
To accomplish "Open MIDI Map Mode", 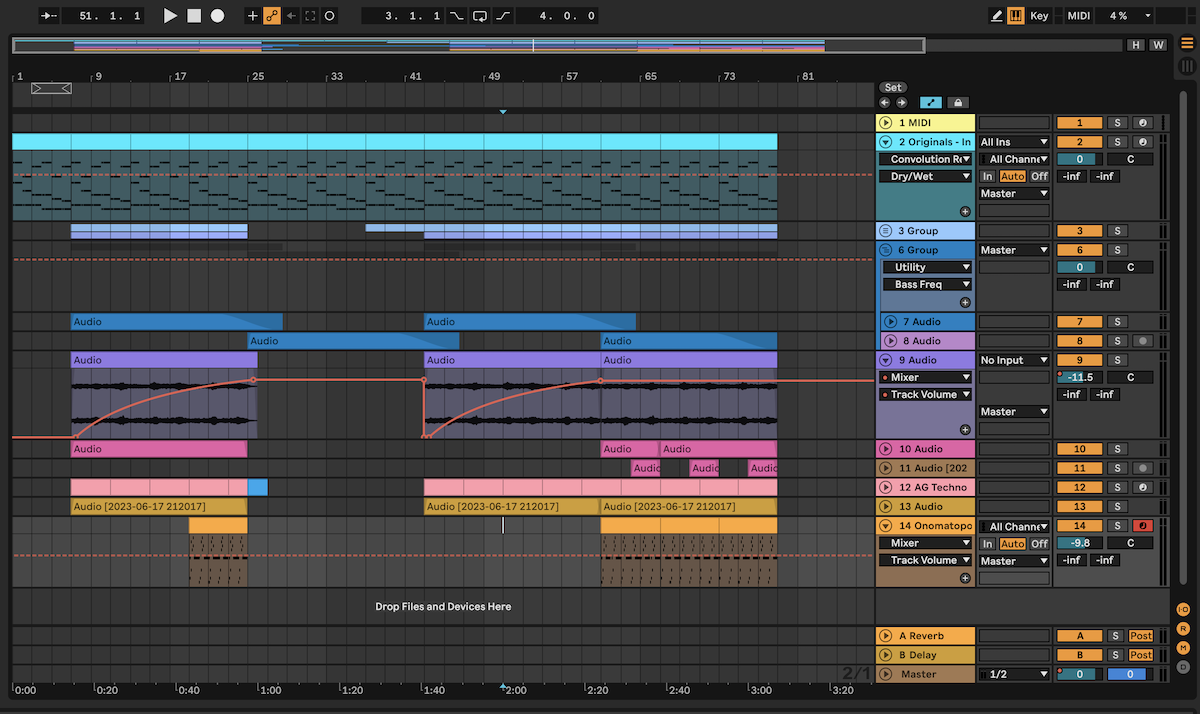I will pos(1078,16).
